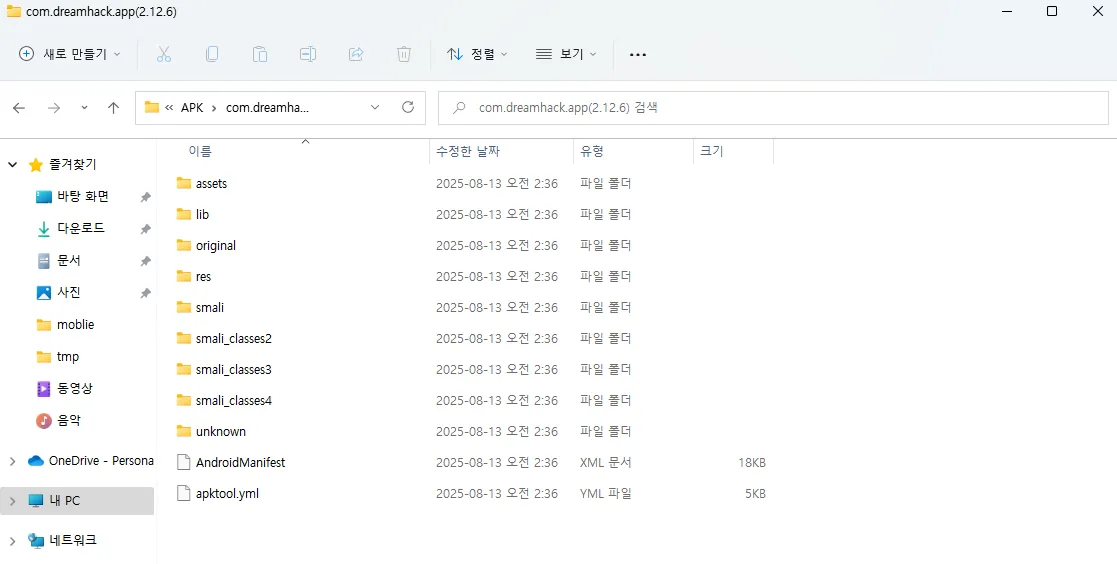Open 동영상 in the sidebar
Screen dimensions: 1117x564
point(75,389)
